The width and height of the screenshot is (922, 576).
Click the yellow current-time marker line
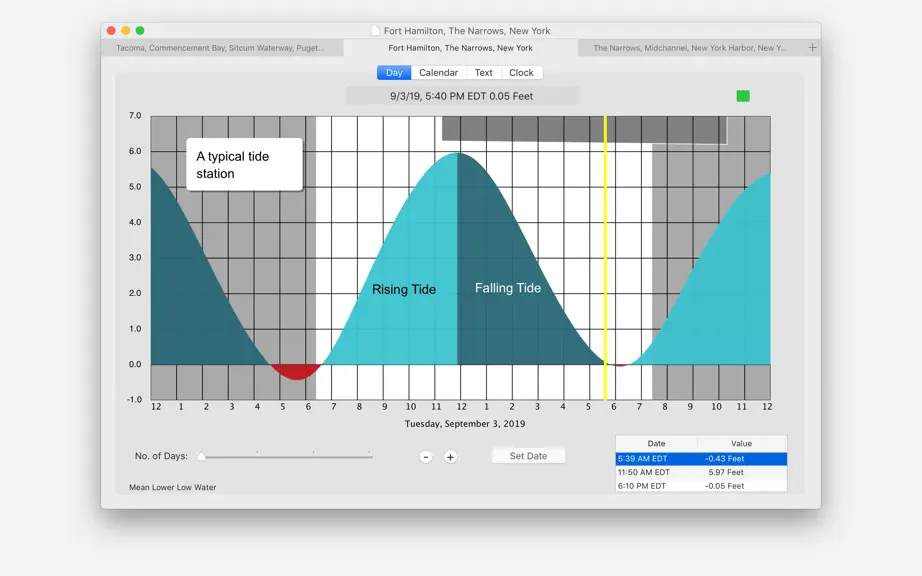(x=605, y=257)
